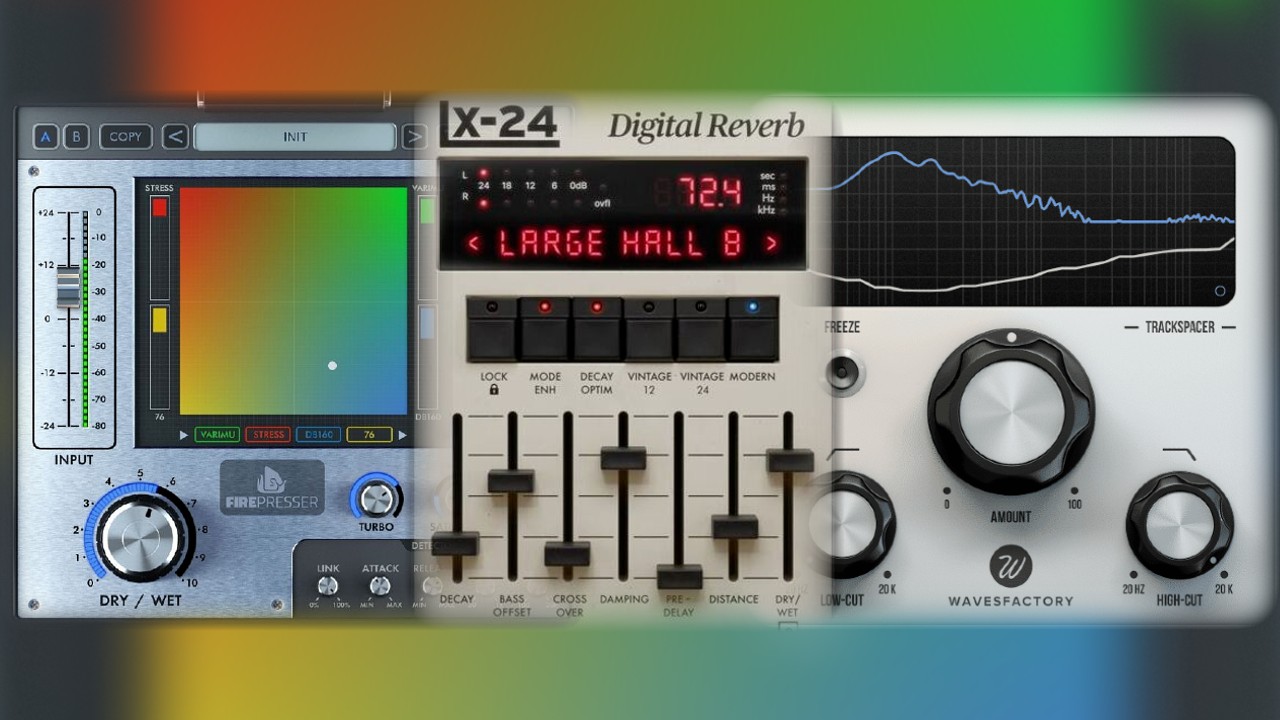Screen dimensions: 1280x720
Task: Click the DECAY slider handle
Action: (456, 544)
